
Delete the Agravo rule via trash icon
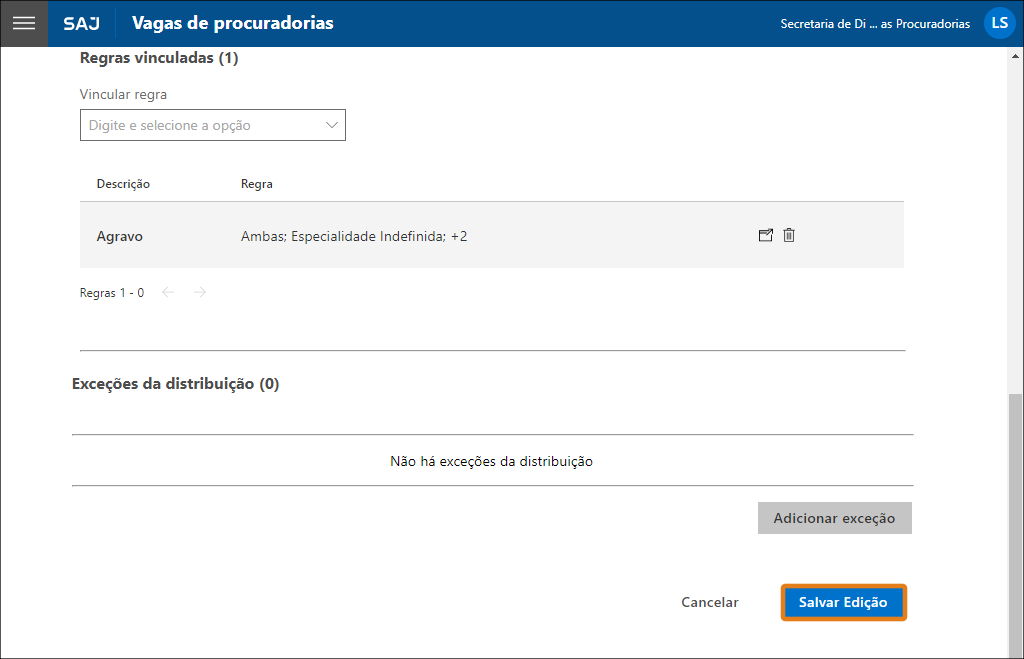pos(788,235)
